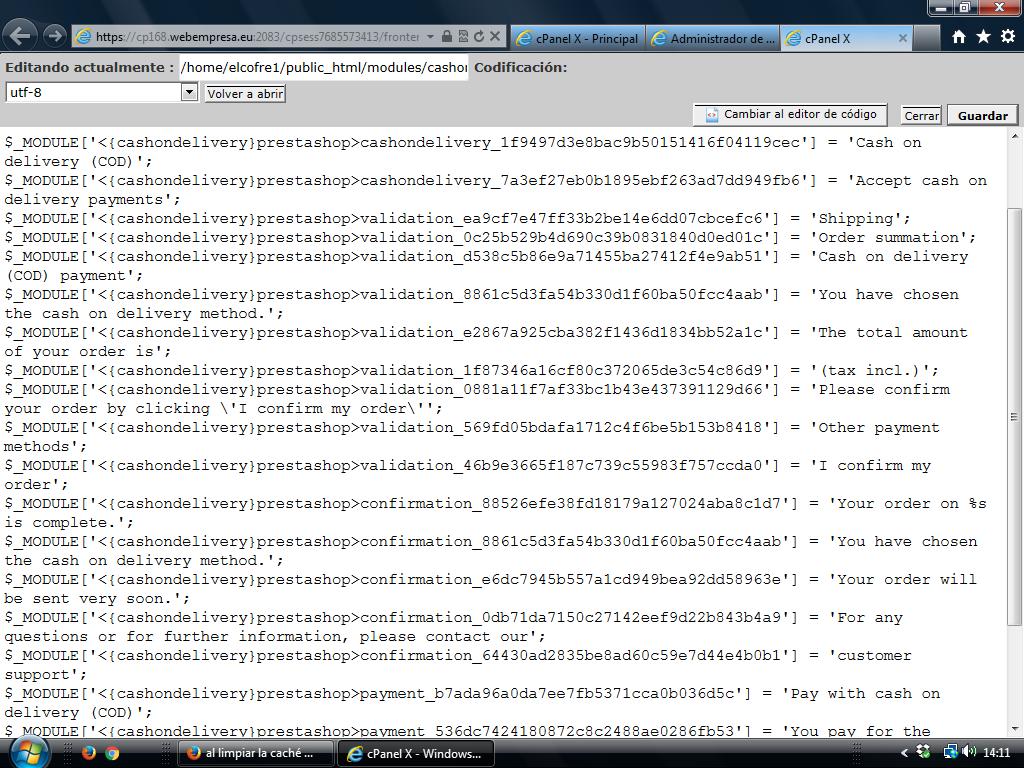Click the compatibility view icon in address bar

(x=463, y=37)
